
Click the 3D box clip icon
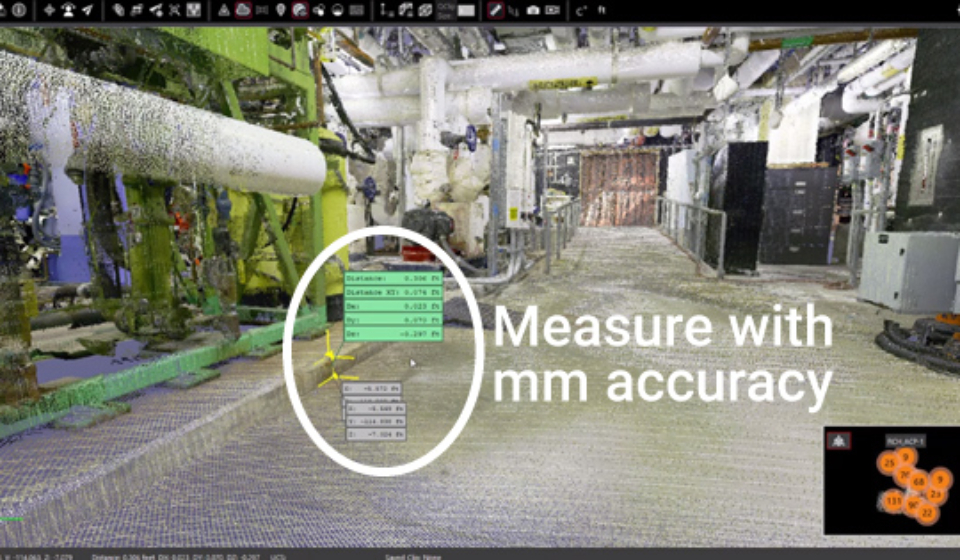[x=426, y=10]
